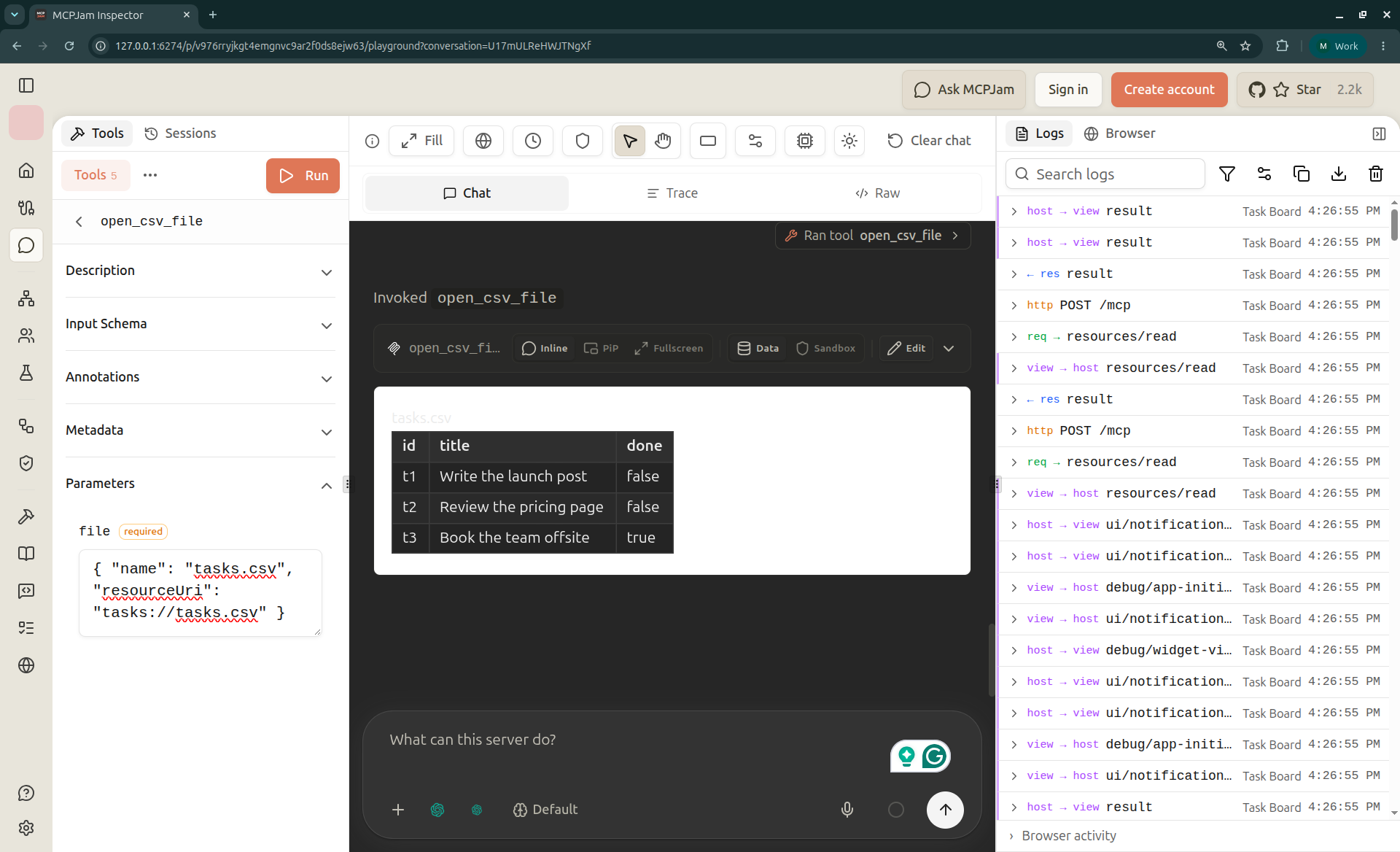Click the Search logs field

tap(1105, 174)
